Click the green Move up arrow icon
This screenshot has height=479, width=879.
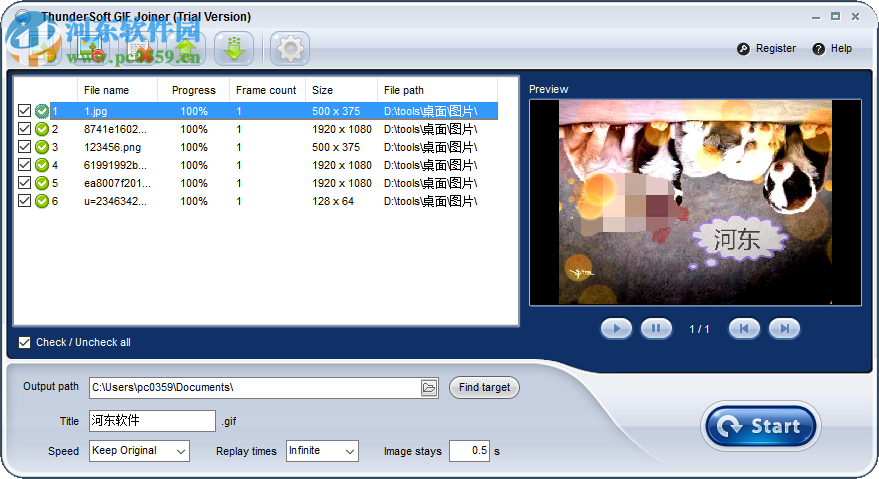coord(186,49)
